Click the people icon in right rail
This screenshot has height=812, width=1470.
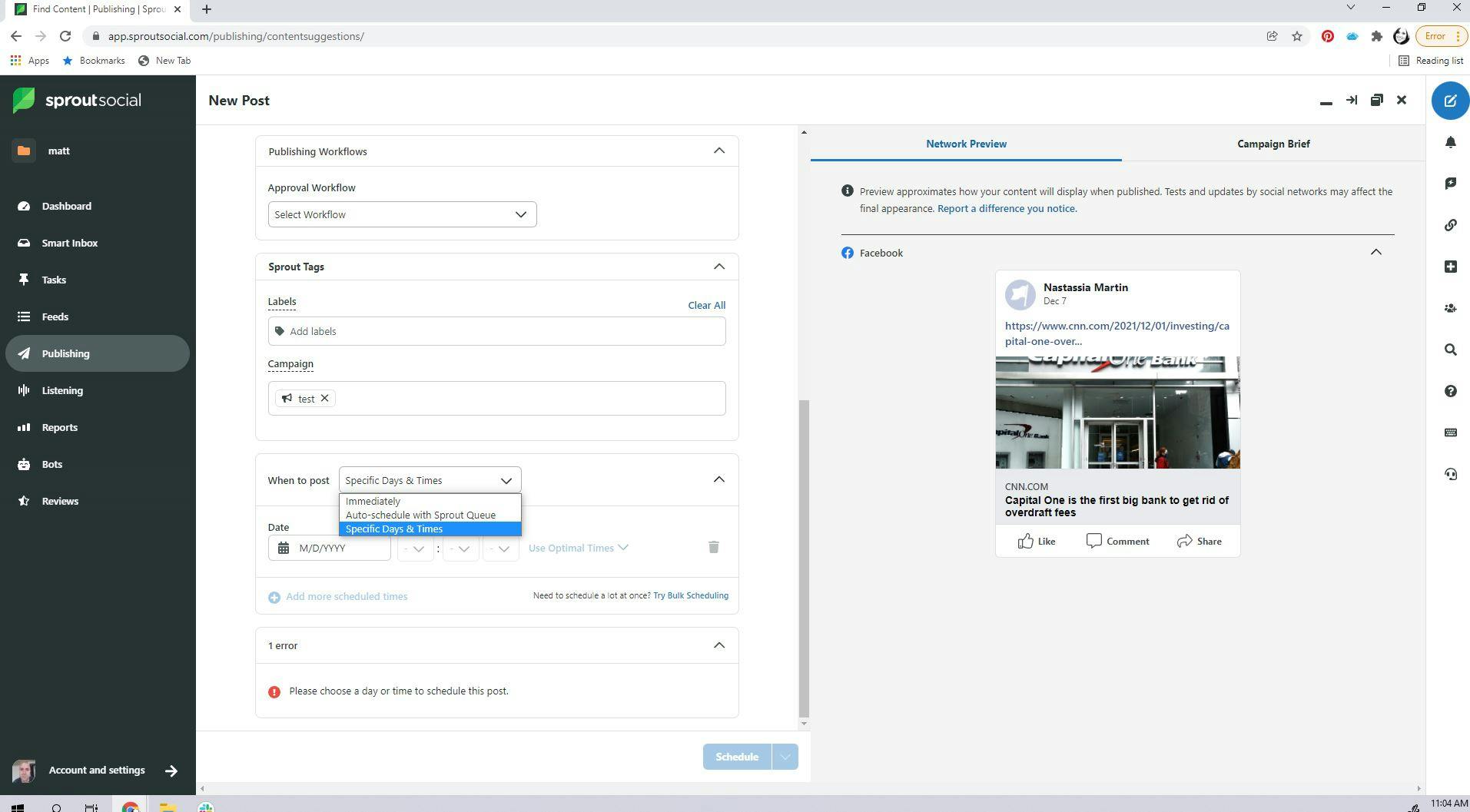click(x=1450, y=308)
